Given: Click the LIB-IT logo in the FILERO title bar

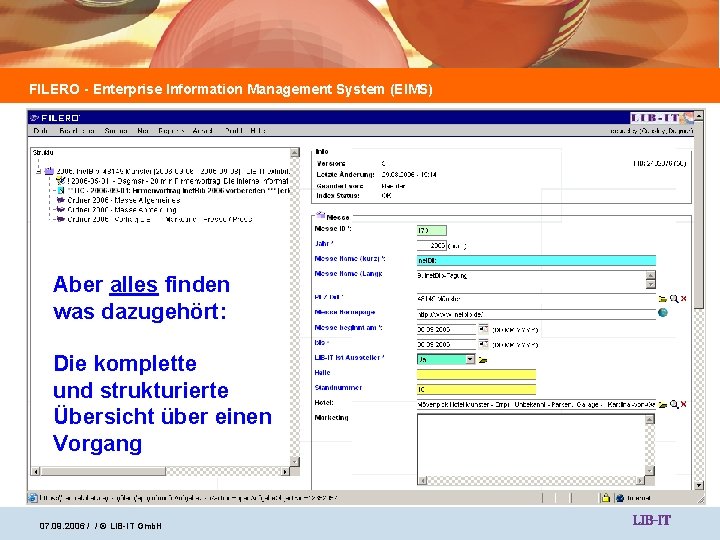Looking at the screenshot, I should [661, 118].
